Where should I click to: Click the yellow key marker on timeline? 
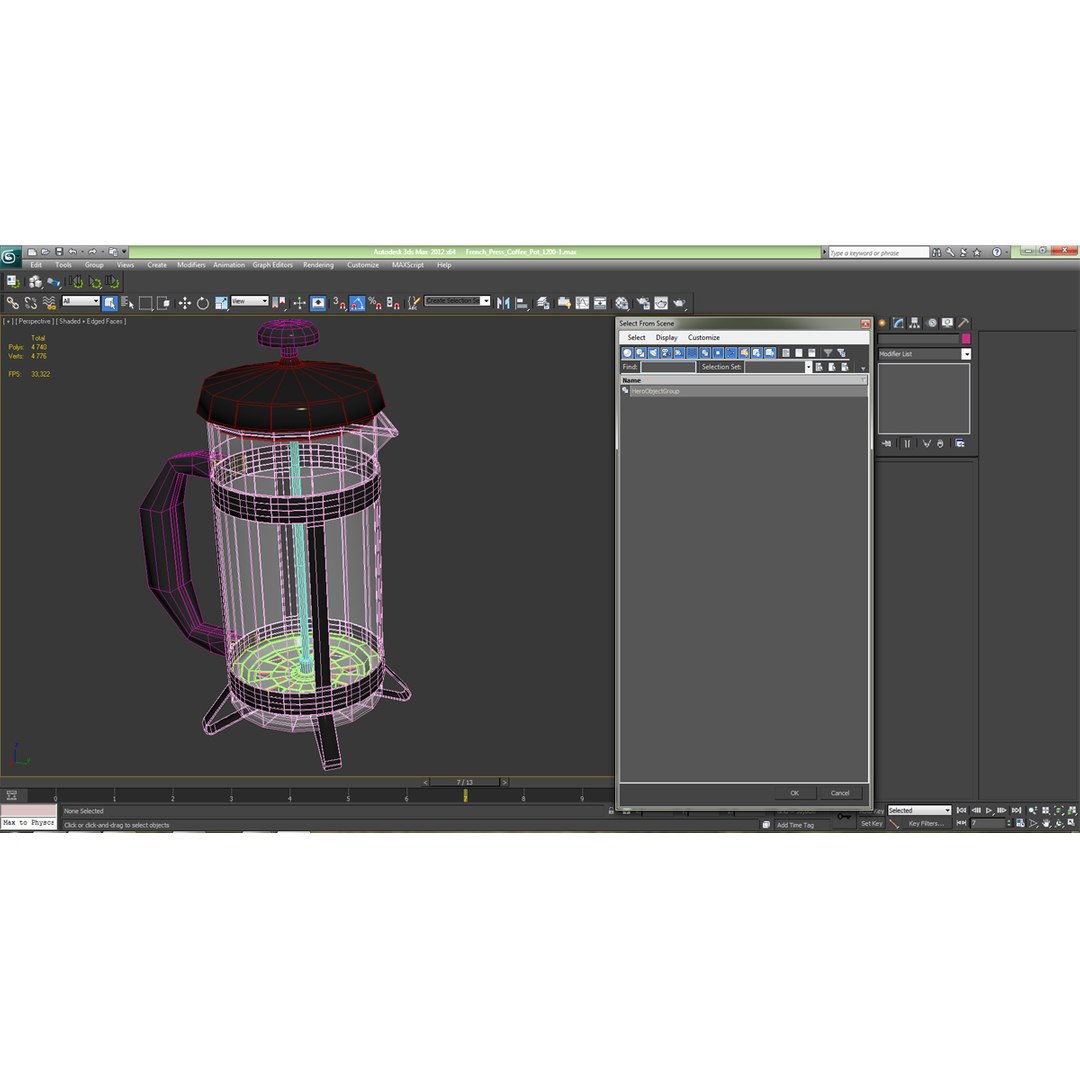[x=466, y=796]
